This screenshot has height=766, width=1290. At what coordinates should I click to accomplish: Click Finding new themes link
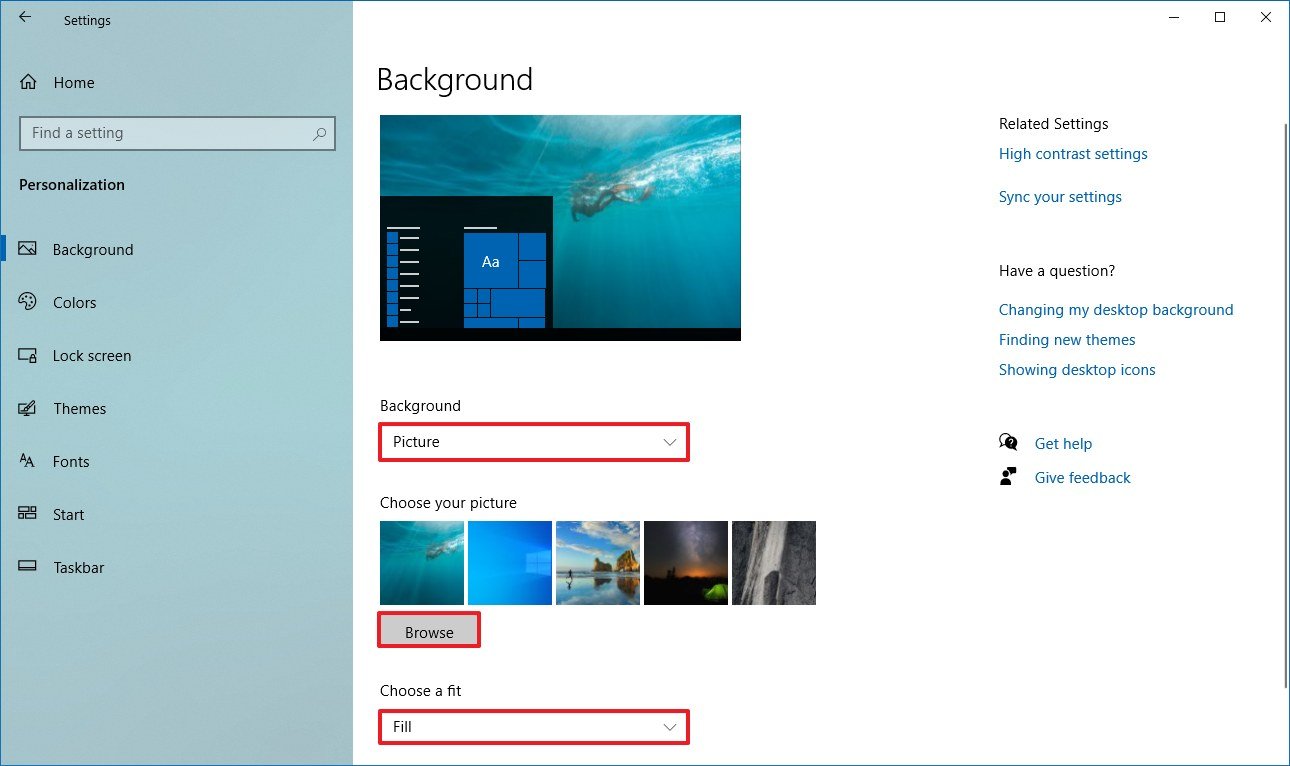coord(1067,340)
